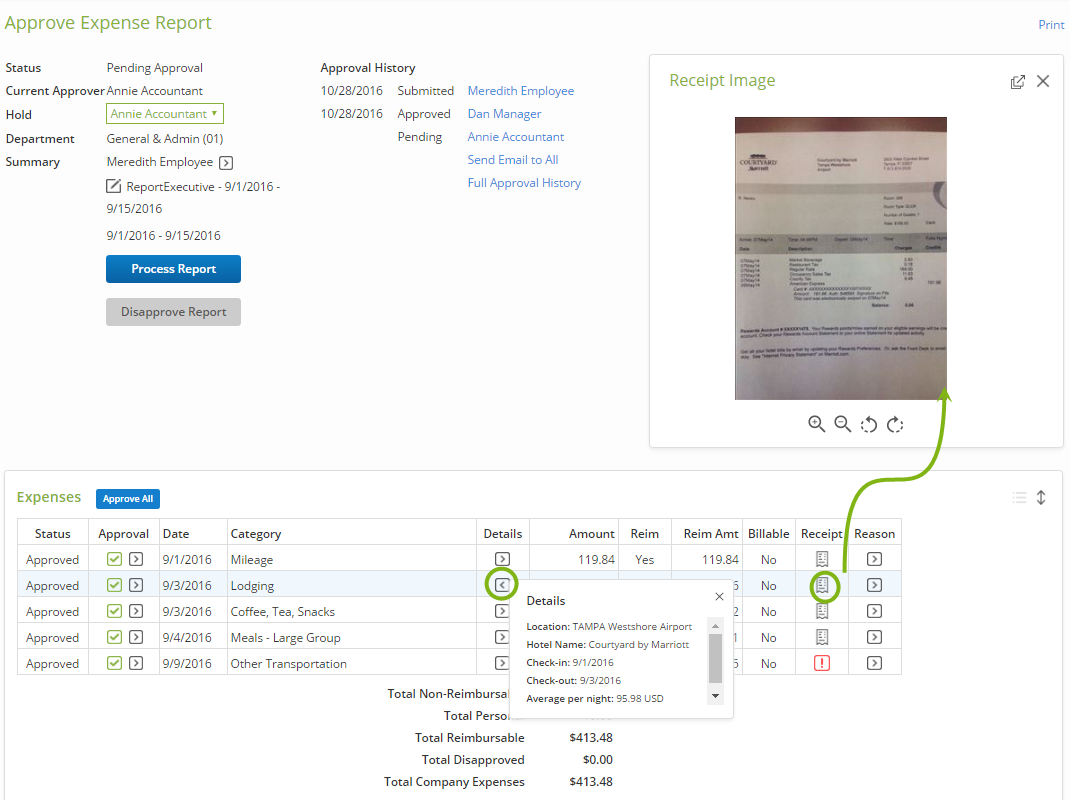Click the scroll down arrow in the Details popup
The height and width of the screenshot is (800, 1070).
point(715,696)
